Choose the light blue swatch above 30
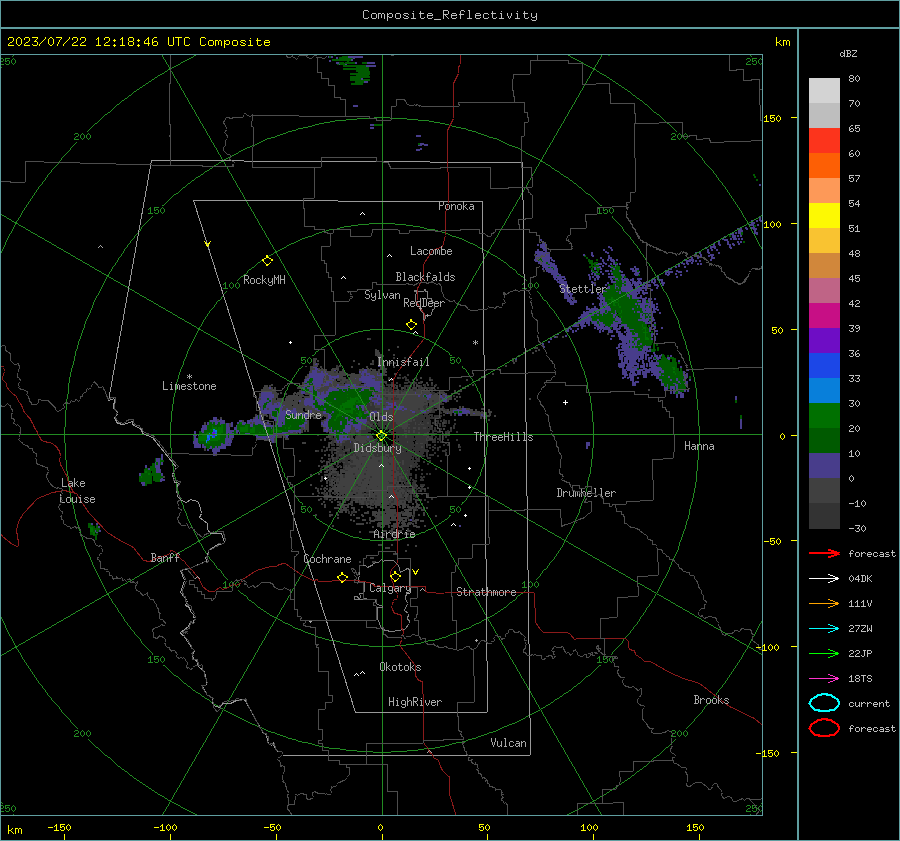900x841 pixels. coord(824,390)
